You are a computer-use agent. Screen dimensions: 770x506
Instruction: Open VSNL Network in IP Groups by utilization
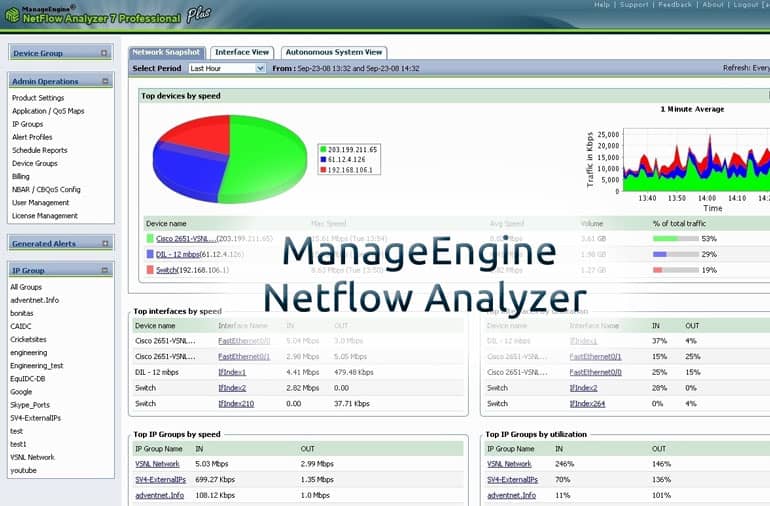click(509, 464)
